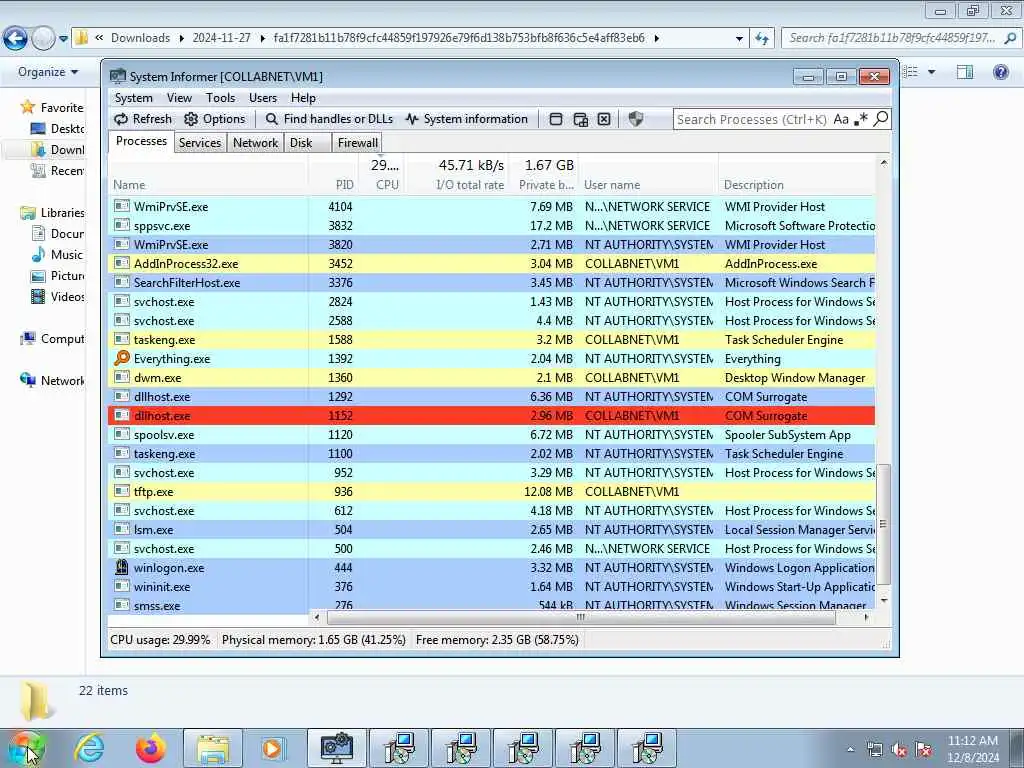Image resolution: width=1024 pixels, height=768 pixels.
Task: Select the wininit.exe process
Action: [491, 587]
